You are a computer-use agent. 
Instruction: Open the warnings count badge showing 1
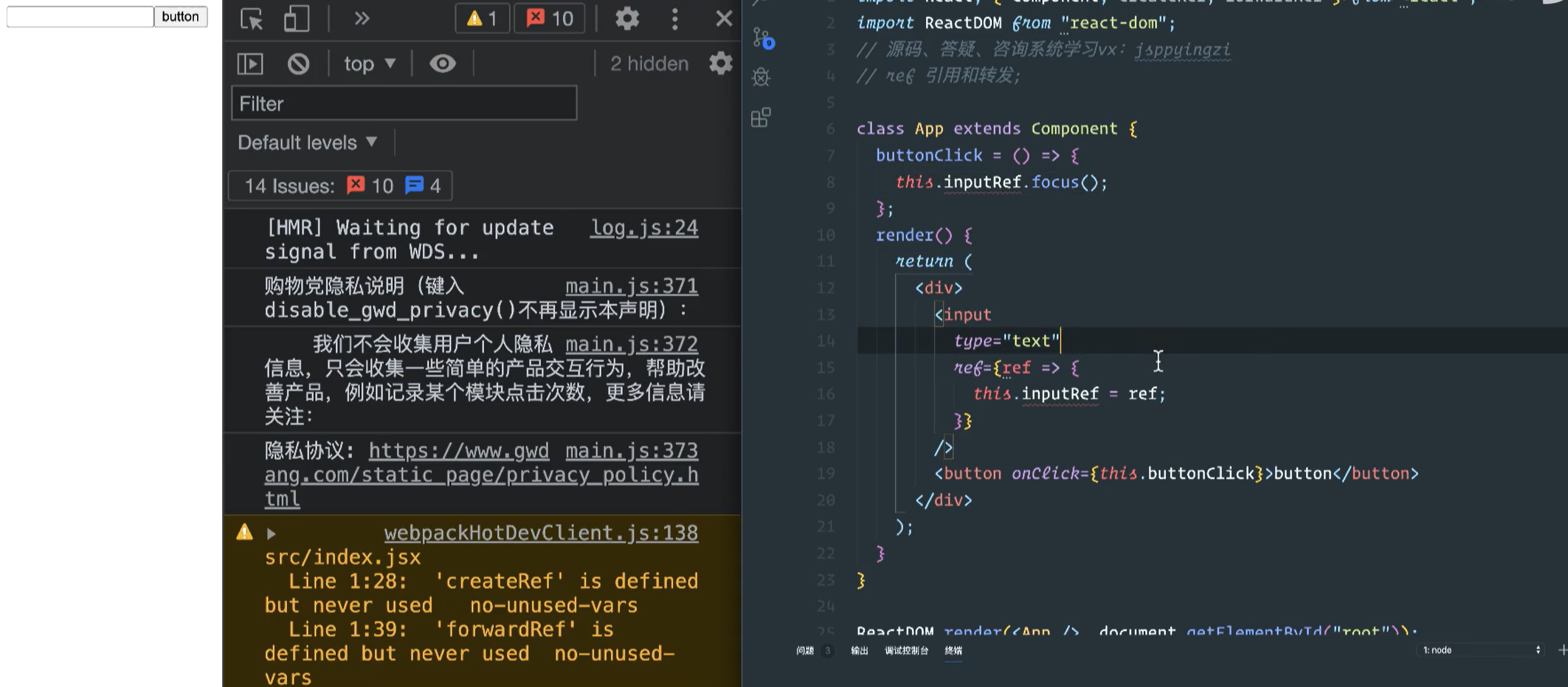point(482,18)
